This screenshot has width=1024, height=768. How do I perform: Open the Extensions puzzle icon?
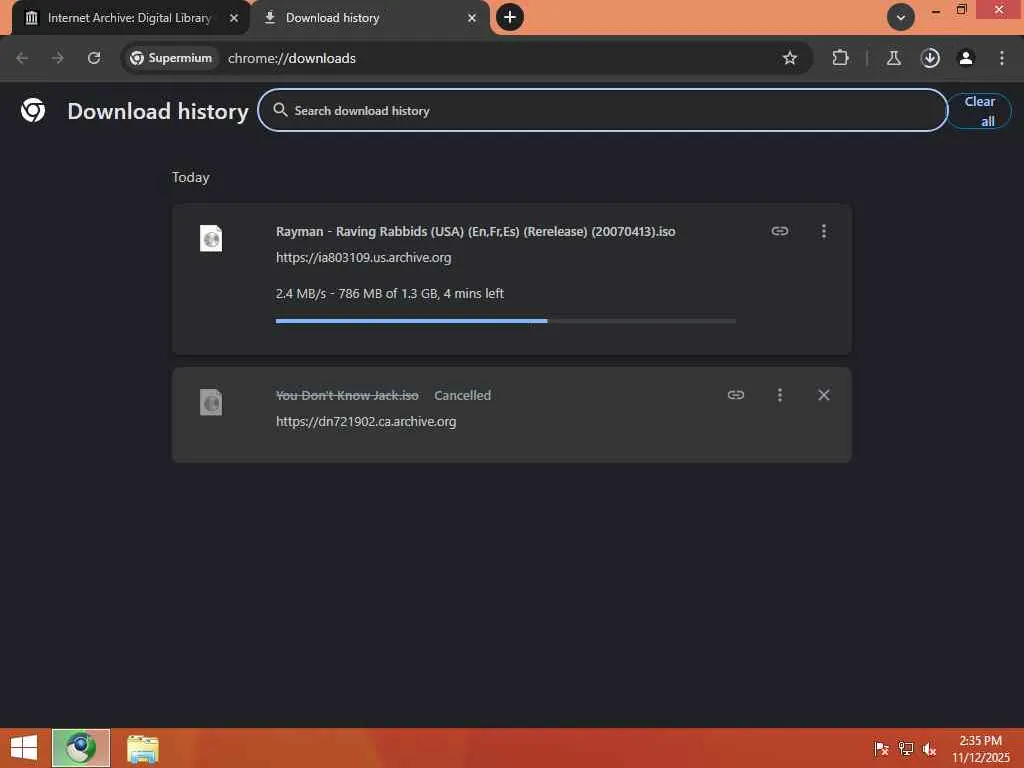(x=840, y=58)
